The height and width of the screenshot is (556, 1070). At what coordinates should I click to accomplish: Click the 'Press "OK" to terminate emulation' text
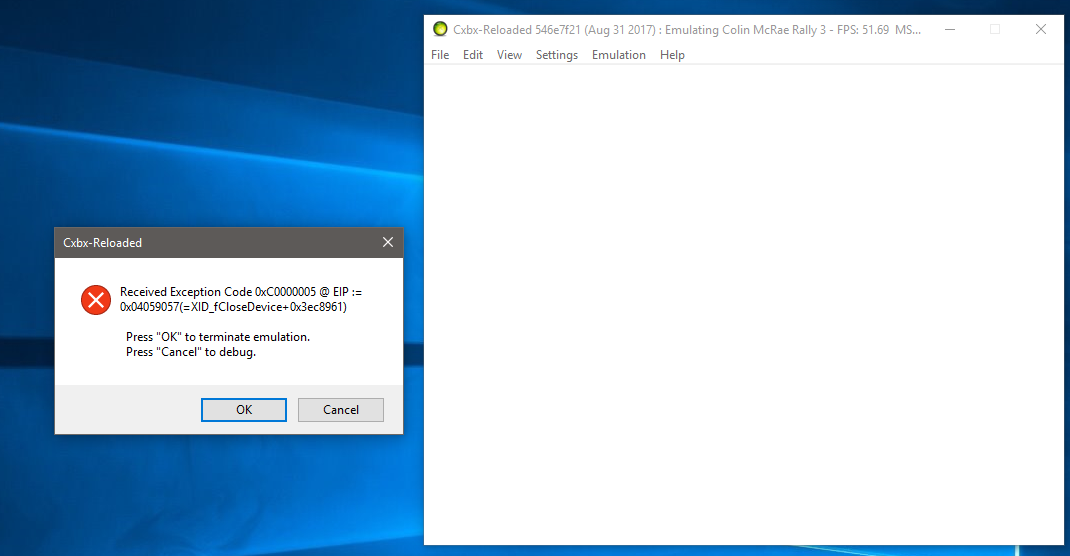coord(218,336)
